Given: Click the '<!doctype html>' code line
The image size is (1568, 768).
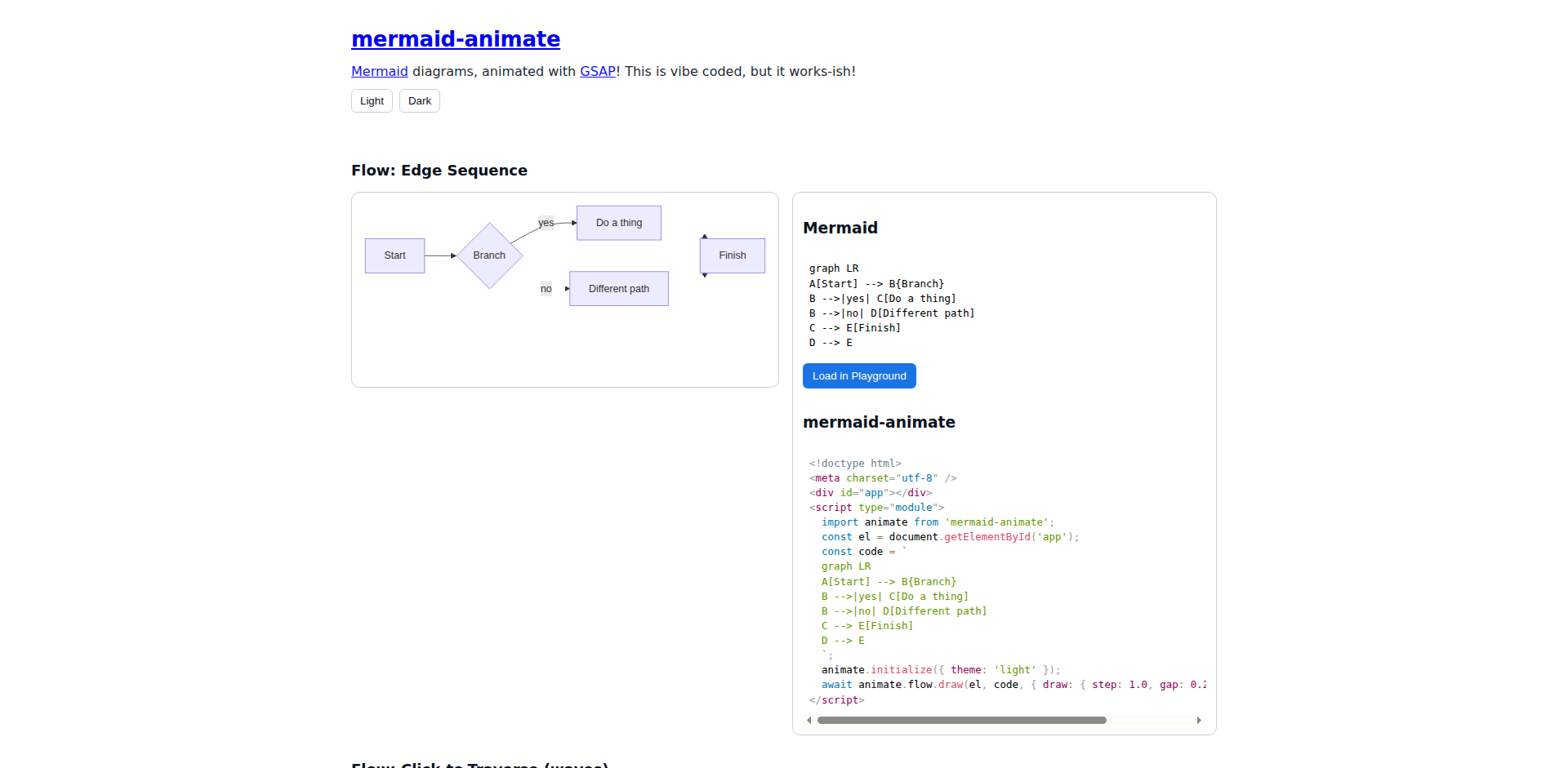Looking at the screenshot, I should click(855, 464).
